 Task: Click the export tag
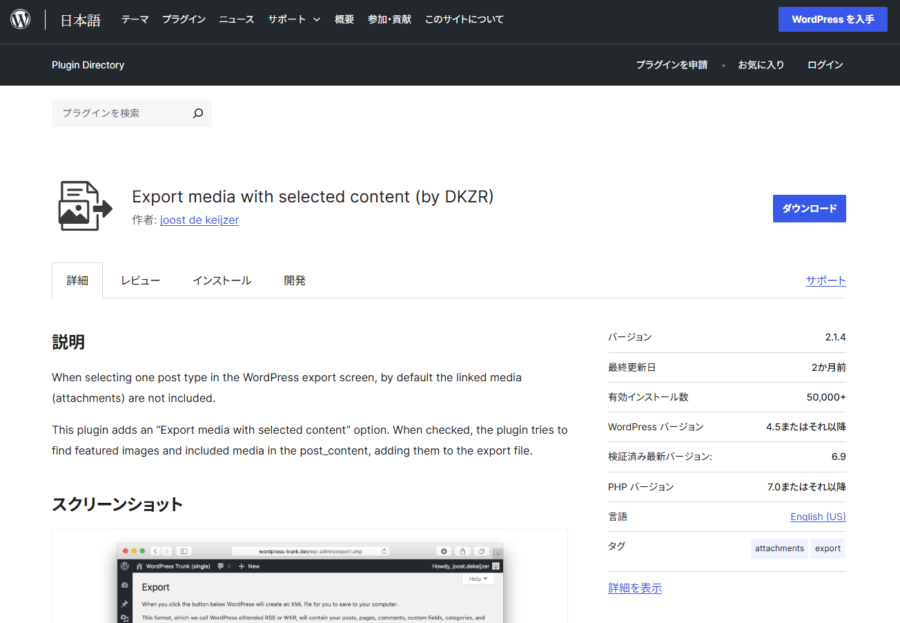[827, 548]
